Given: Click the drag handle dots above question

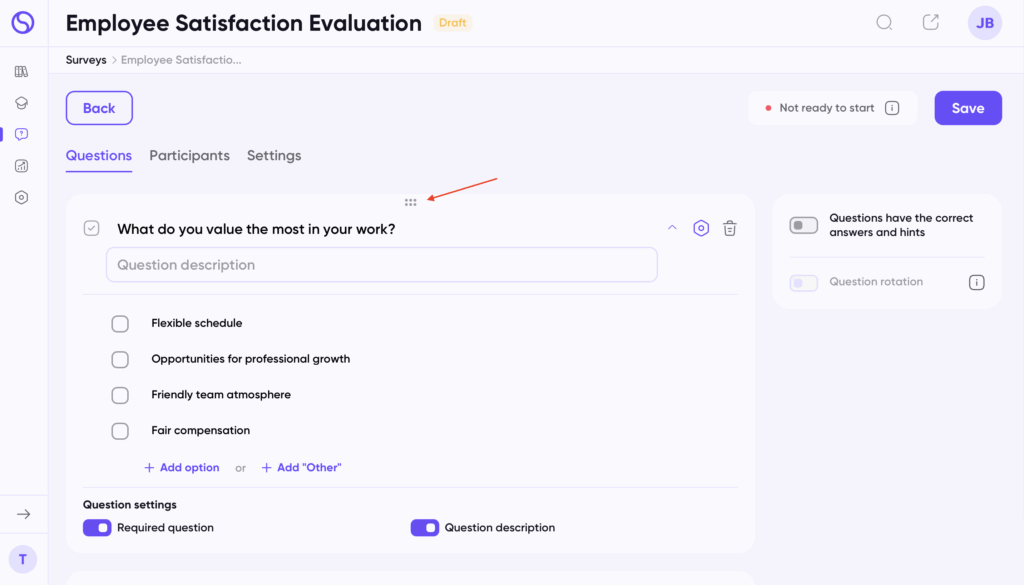Looking at the screenshot, I should (410, 202).
